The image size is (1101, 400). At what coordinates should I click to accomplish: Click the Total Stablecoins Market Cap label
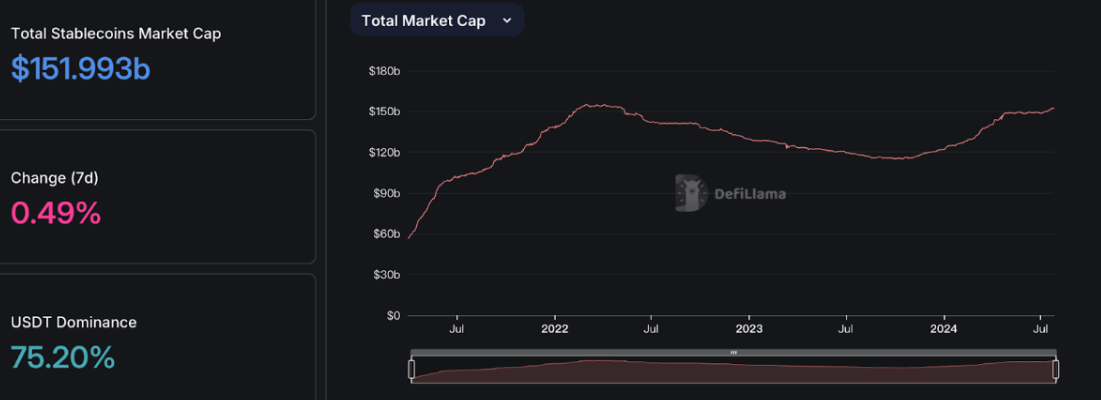(116, 33)
